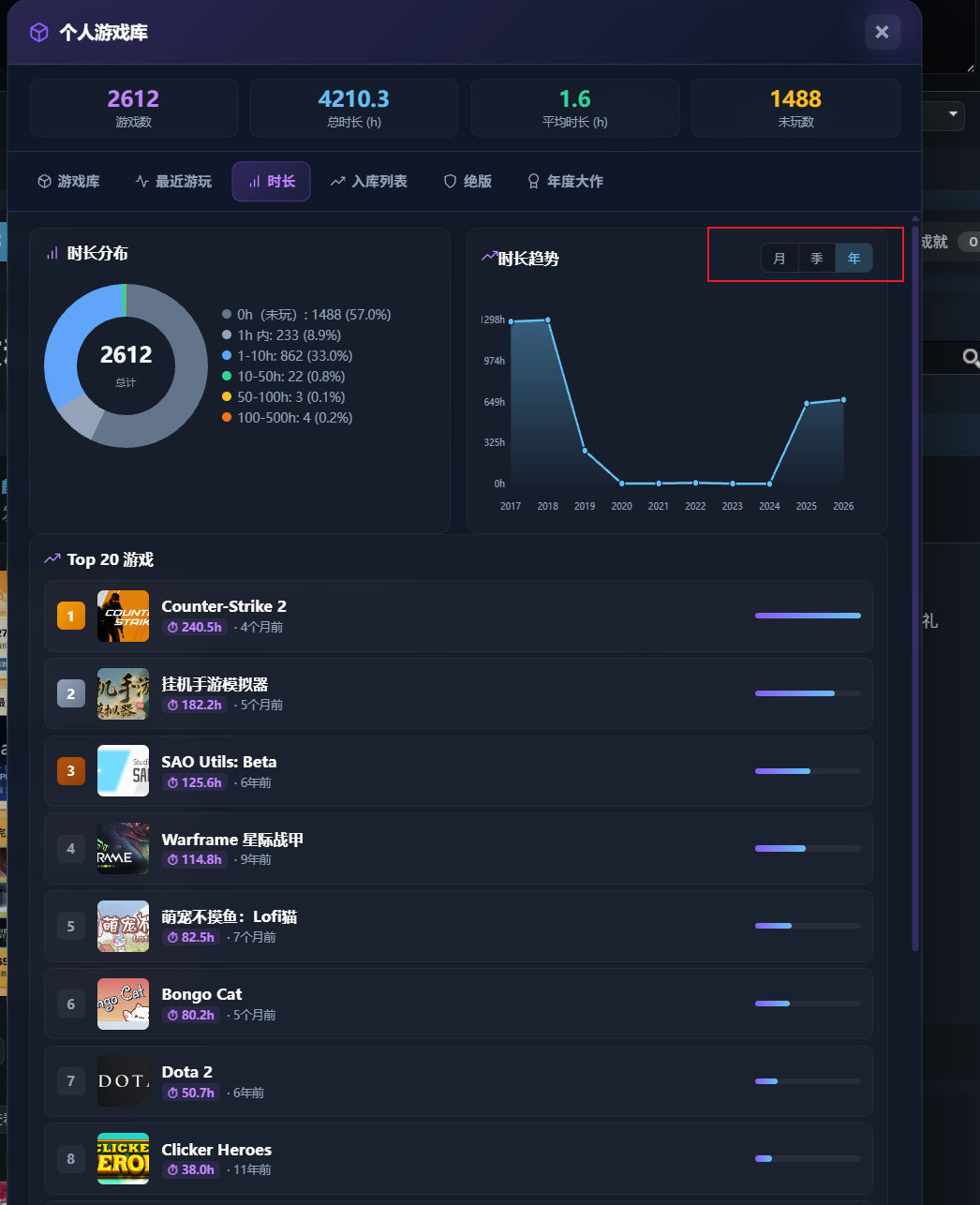Click the rank 8 badge
The width and height of the screenshot is (980, 1205).
[x=71, y=1159]
